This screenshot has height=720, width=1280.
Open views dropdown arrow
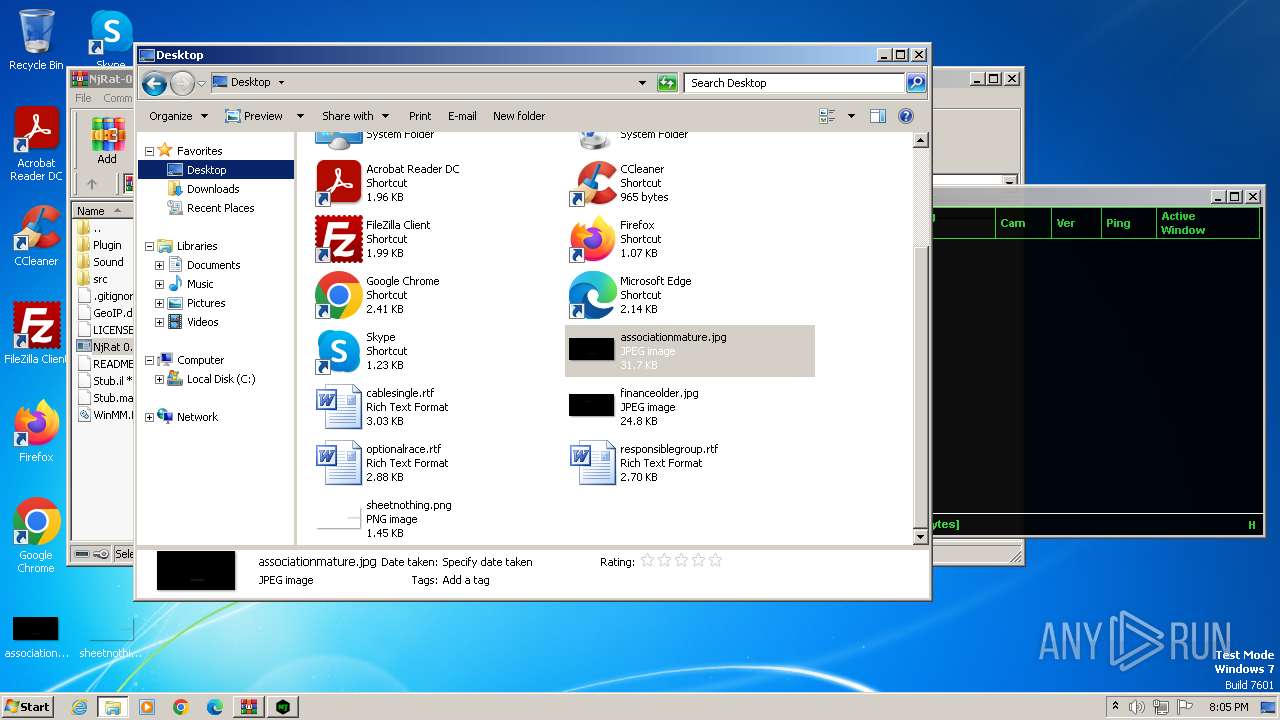click(851, 116)
